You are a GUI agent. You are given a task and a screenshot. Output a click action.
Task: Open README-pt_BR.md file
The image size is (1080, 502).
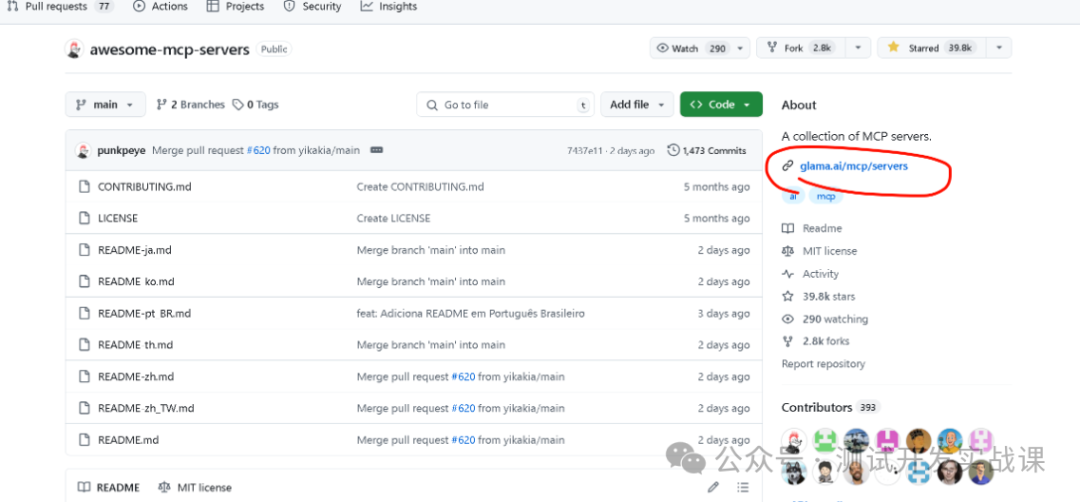coord(145,313)
